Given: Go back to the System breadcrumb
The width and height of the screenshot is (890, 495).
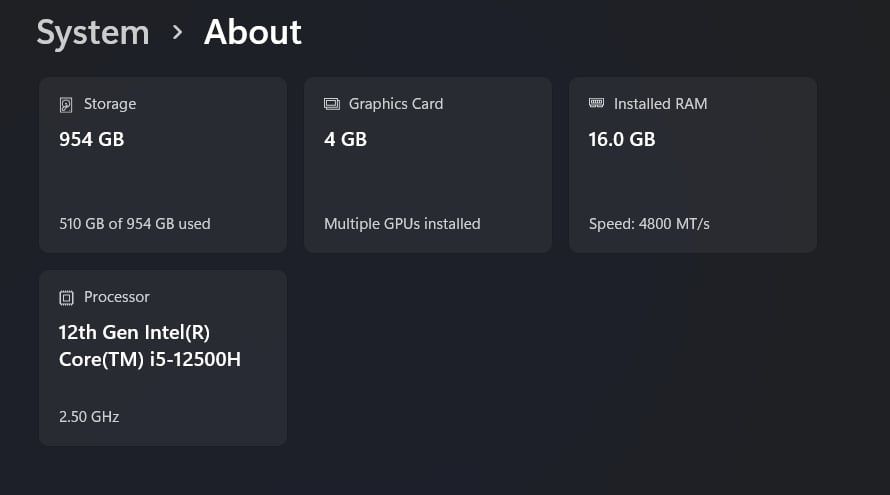Looking at the screenshot, I should [x=92, y=33].
